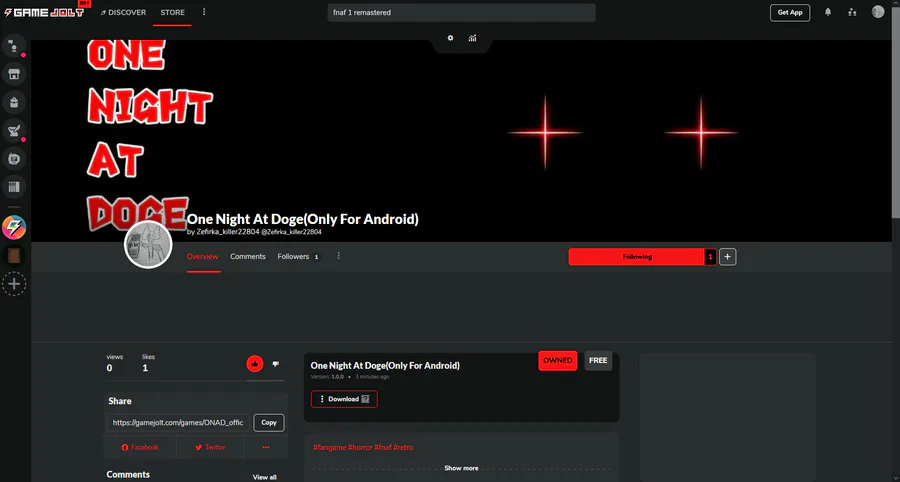
Task: Click the Comments section heading at bottom left
Action: 128,475
